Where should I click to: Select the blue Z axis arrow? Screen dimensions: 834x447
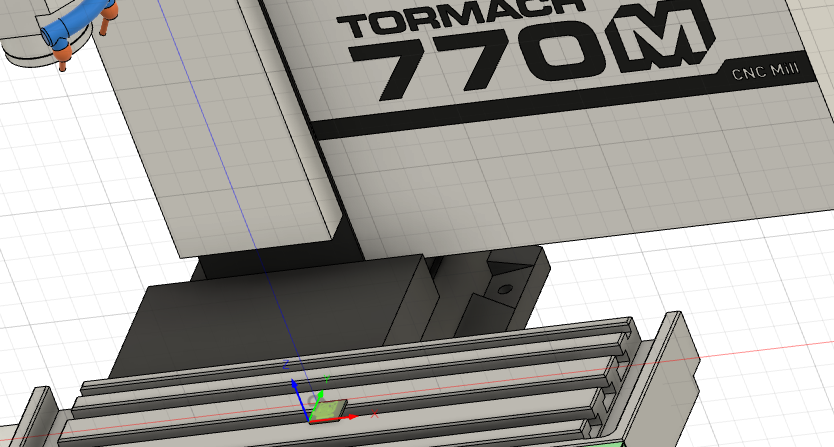[x=300, y=400]
